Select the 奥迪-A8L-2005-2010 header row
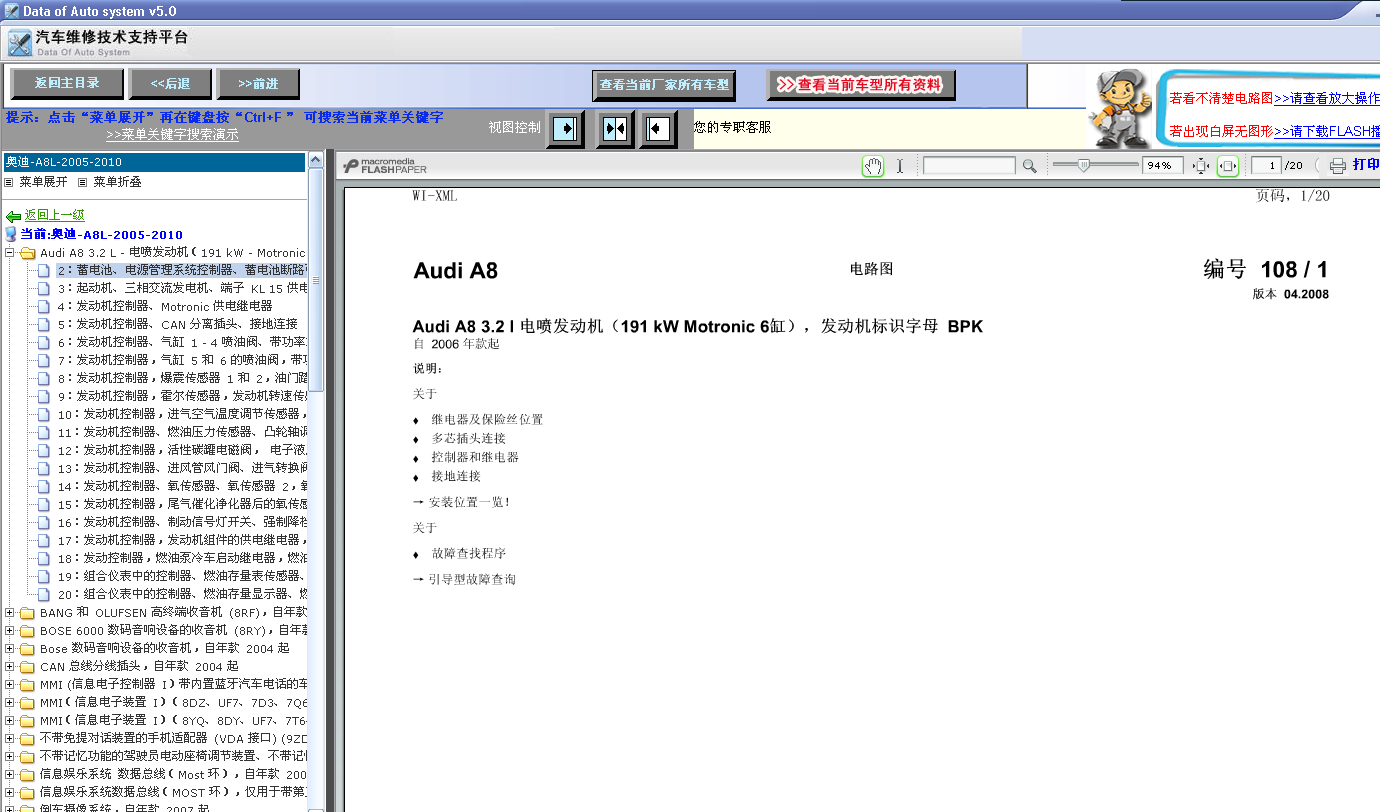 [x=154, y=162]
